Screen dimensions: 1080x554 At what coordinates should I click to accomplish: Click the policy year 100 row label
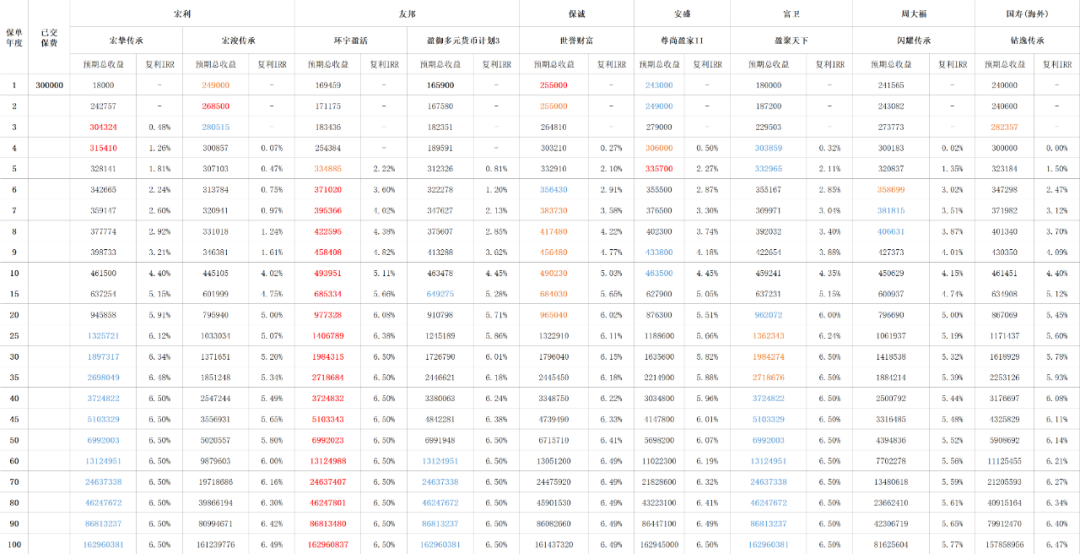pos(14,545)
